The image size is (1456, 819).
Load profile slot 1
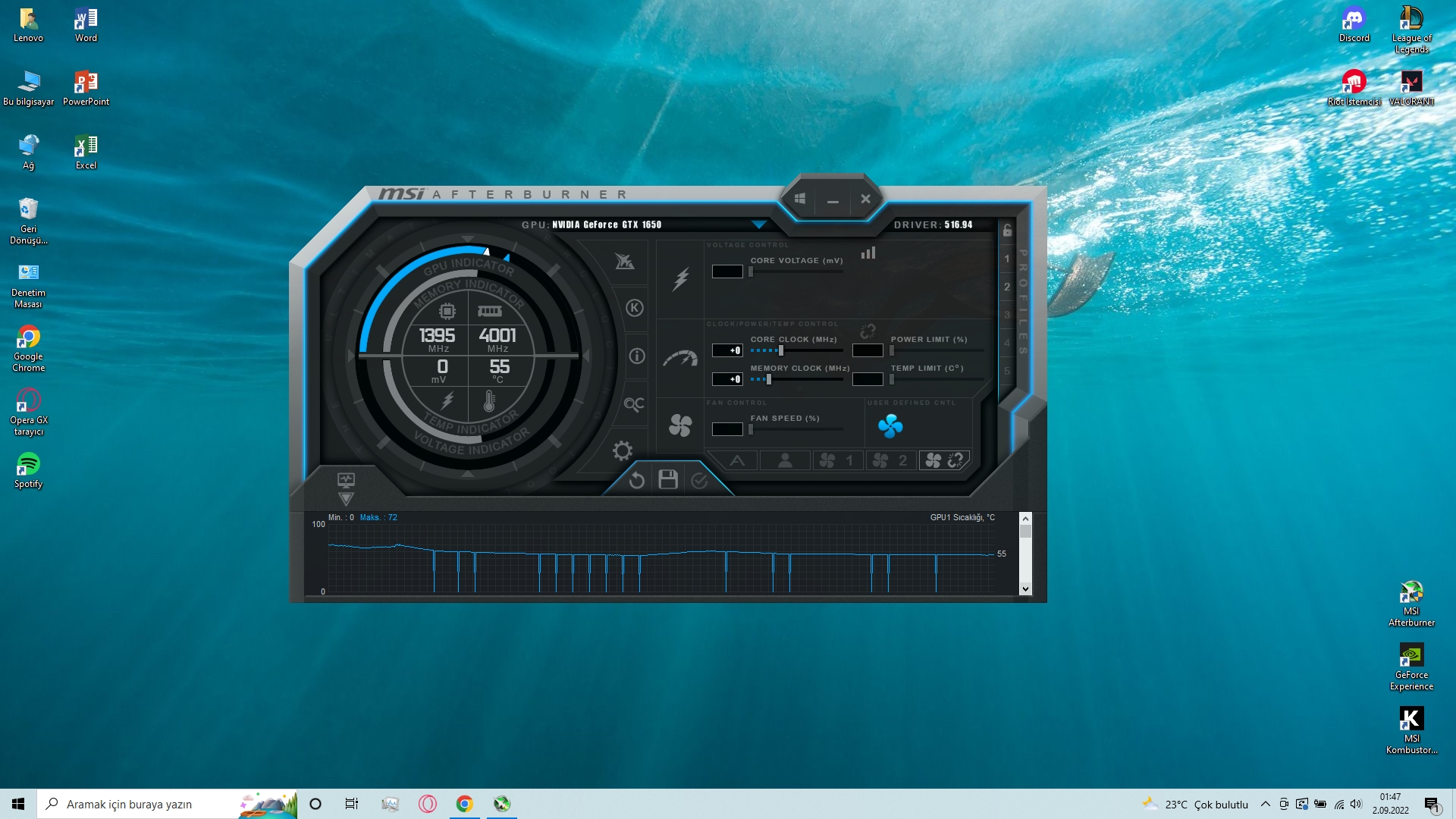click(1007, 259)
